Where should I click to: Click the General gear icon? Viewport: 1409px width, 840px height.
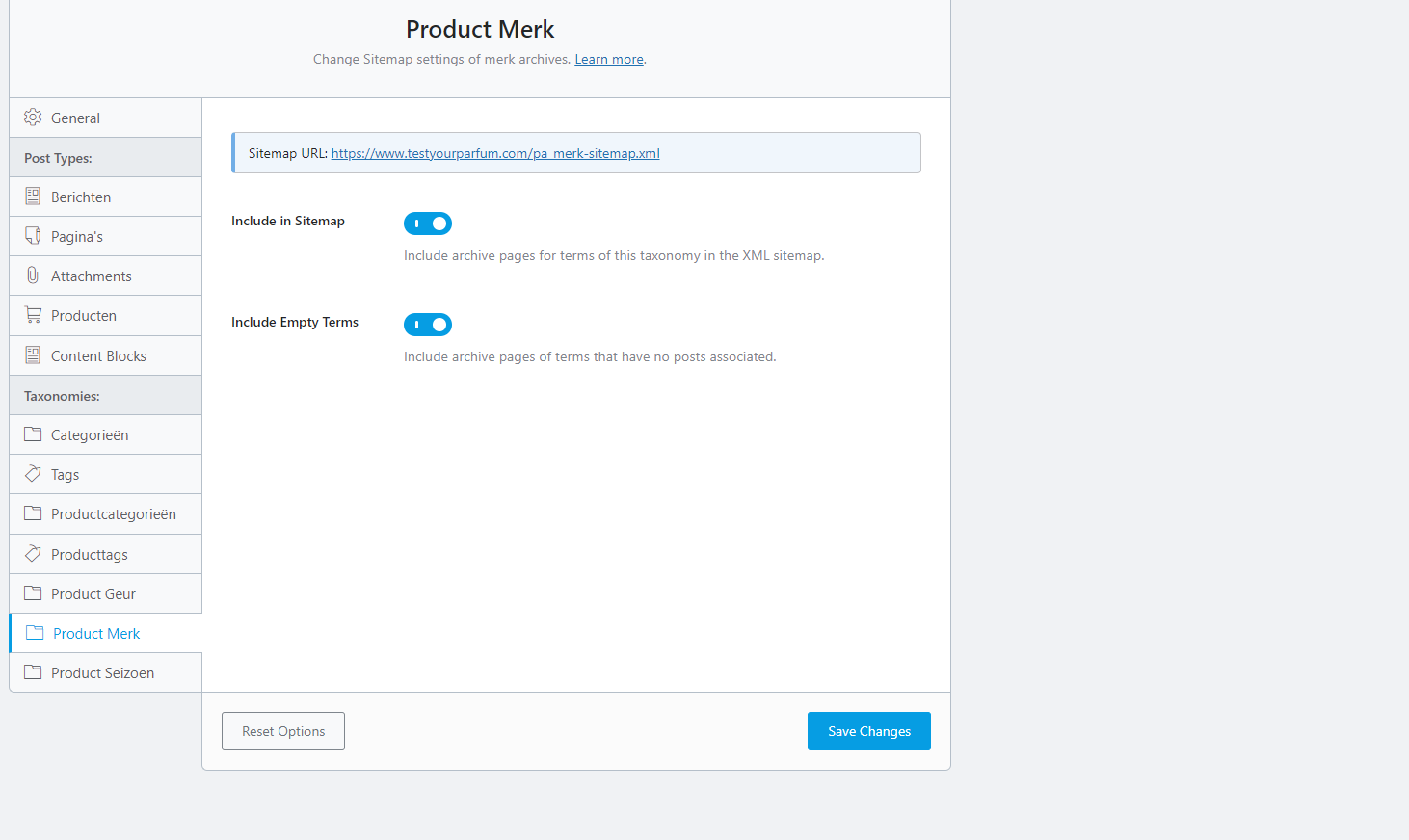[x=33, y=118]
